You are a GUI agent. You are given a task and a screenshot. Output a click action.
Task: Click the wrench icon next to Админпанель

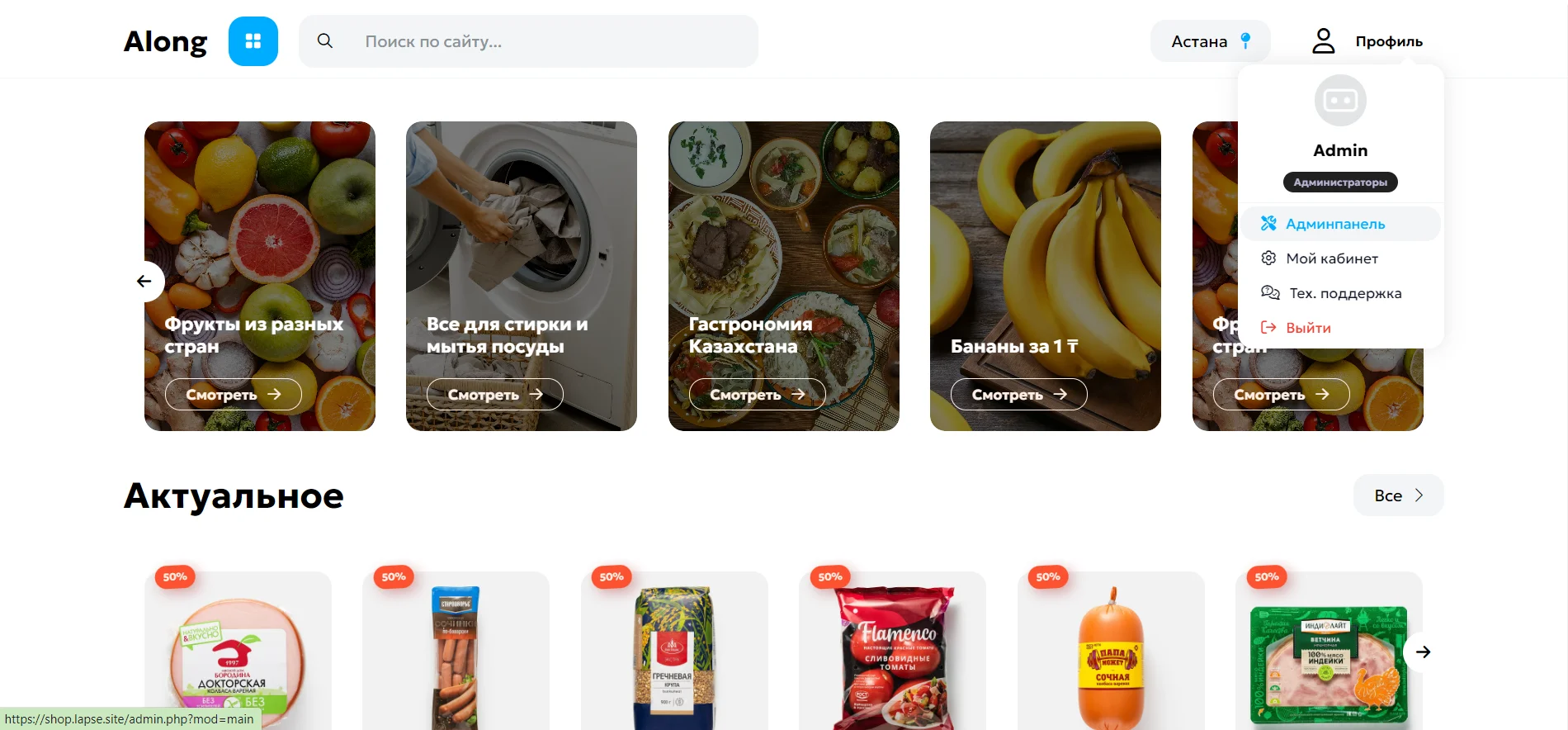point(1268,224)
